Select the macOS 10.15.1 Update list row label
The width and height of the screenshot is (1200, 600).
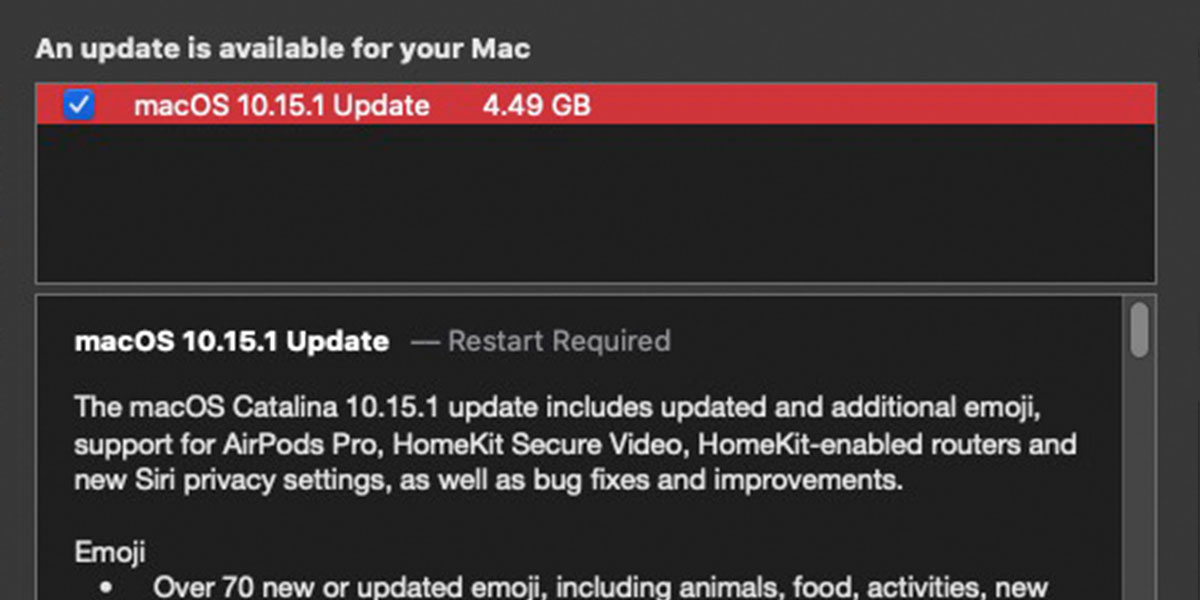tap(282, 105)
